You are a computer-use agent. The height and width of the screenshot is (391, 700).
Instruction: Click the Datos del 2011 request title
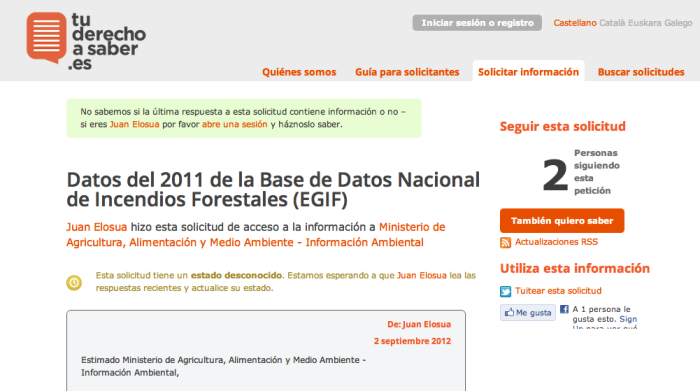273,189
